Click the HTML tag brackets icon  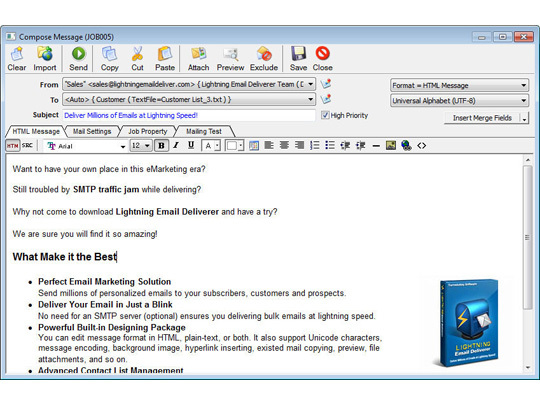tap(422, 146)
